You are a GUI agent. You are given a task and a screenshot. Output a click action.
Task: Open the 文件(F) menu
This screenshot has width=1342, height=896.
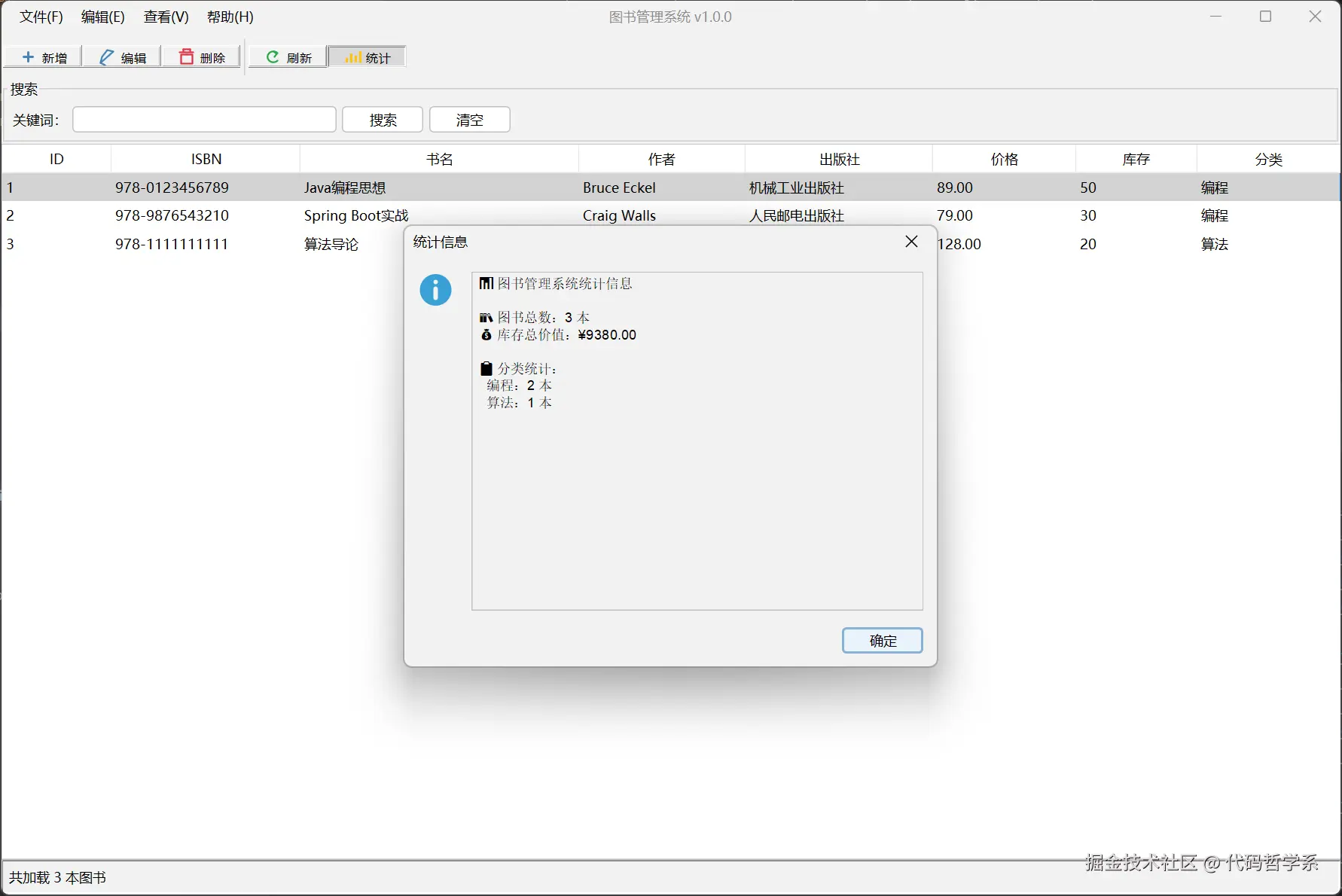coord(39,17)
